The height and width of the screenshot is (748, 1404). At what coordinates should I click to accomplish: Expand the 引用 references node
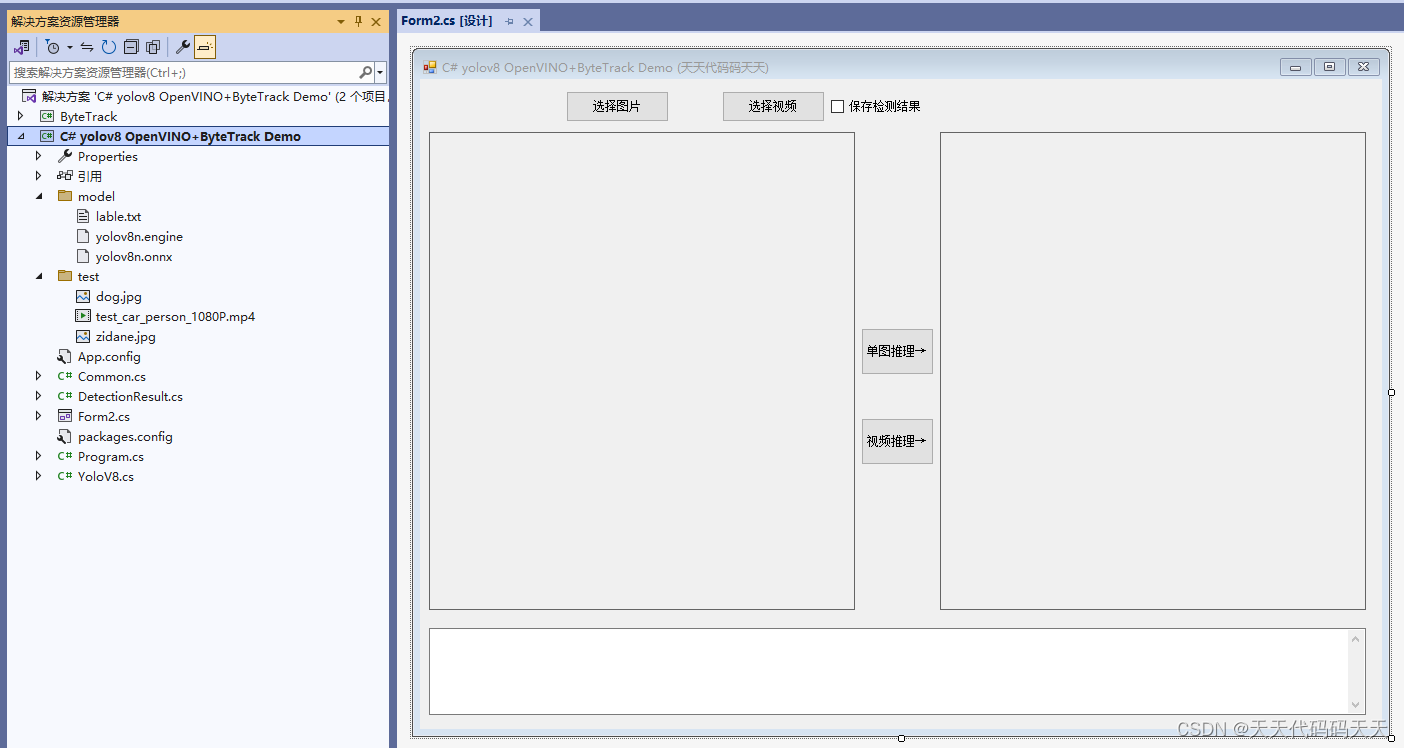[x=39, y=176]
